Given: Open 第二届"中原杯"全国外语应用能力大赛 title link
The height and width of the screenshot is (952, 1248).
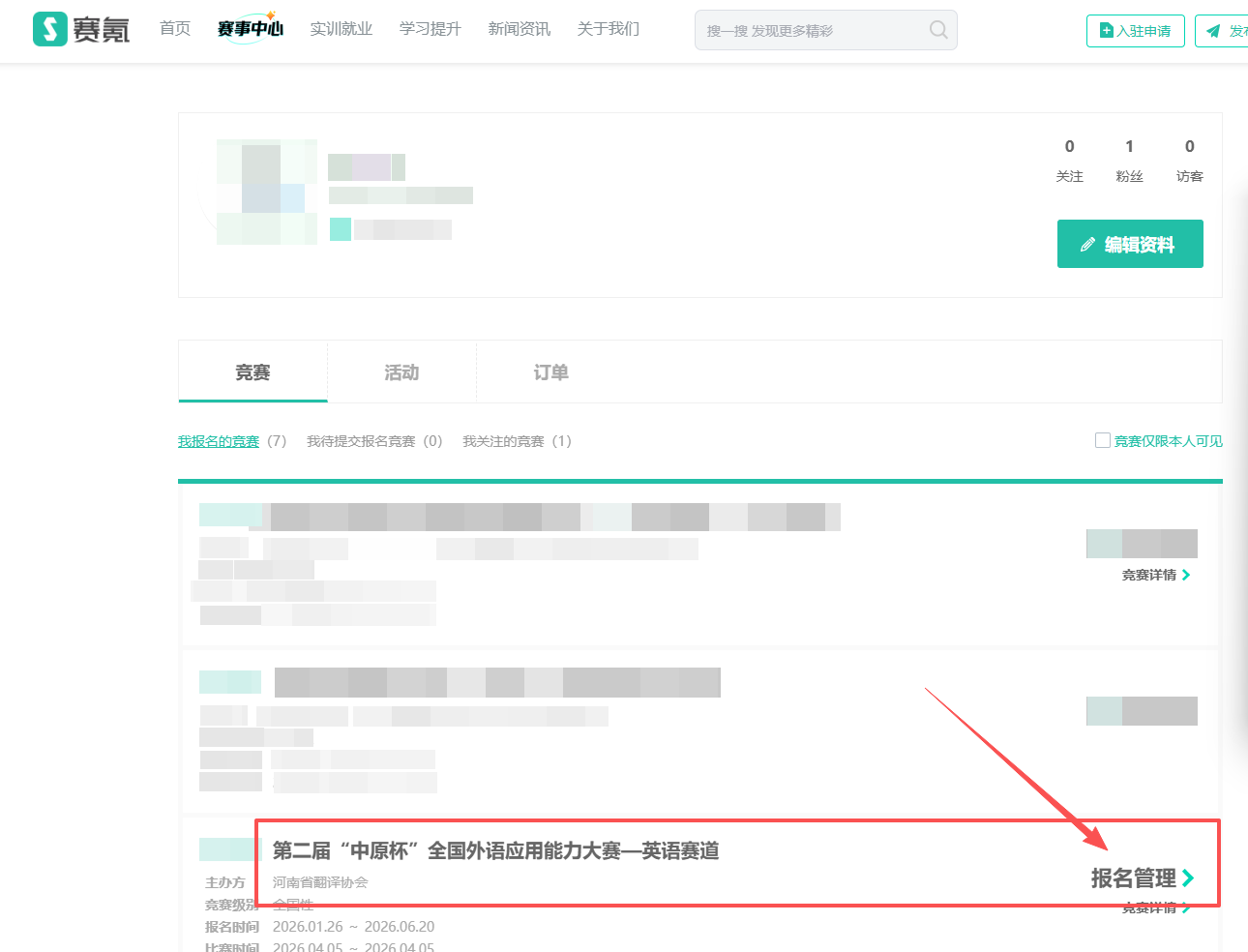Looking at the screenshot, I should tap(495, 850).
